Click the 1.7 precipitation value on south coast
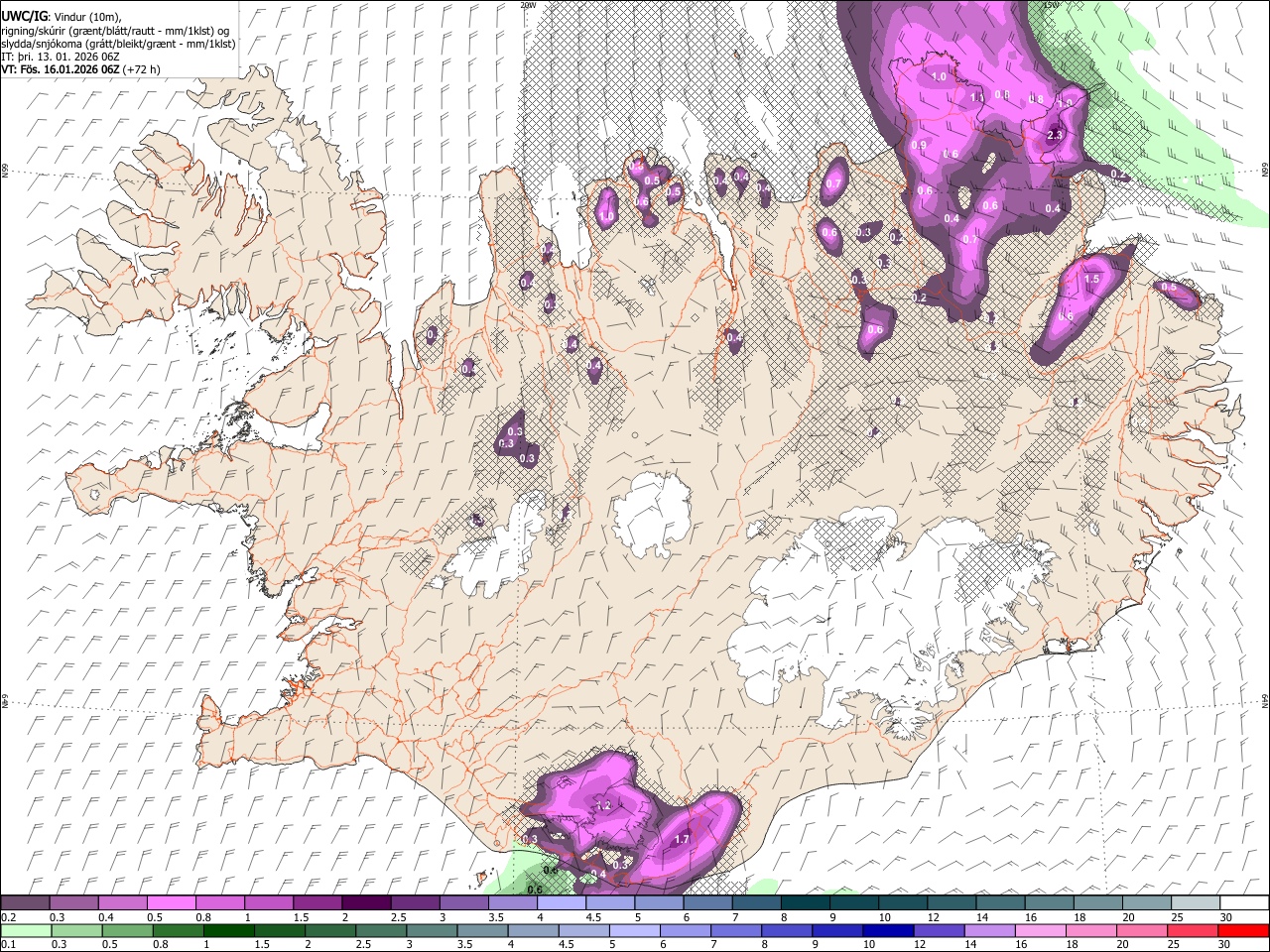Screen dimensions: 1270x952 pyautogui.click(x=682, y=840)
